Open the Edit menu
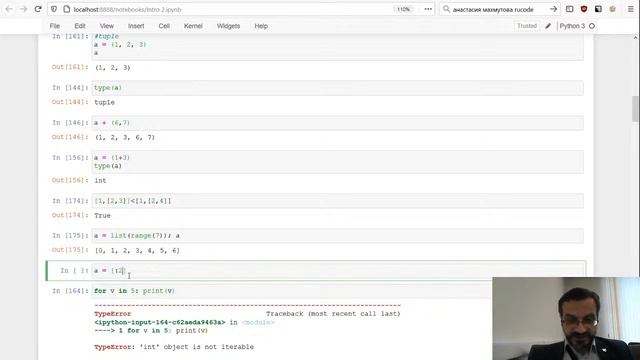 (x=80, y=26)
